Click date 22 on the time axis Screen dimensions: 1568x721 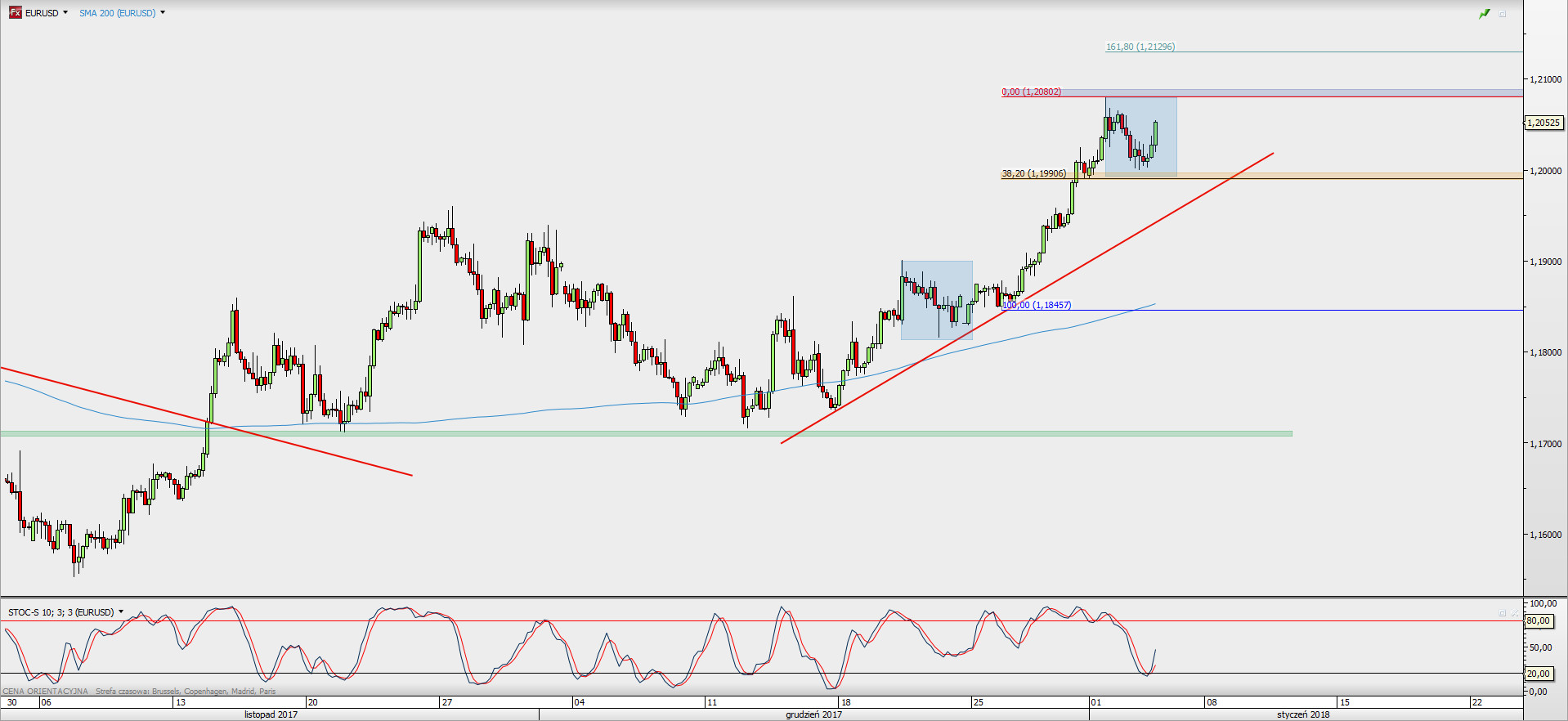[x=1476, y=702]
